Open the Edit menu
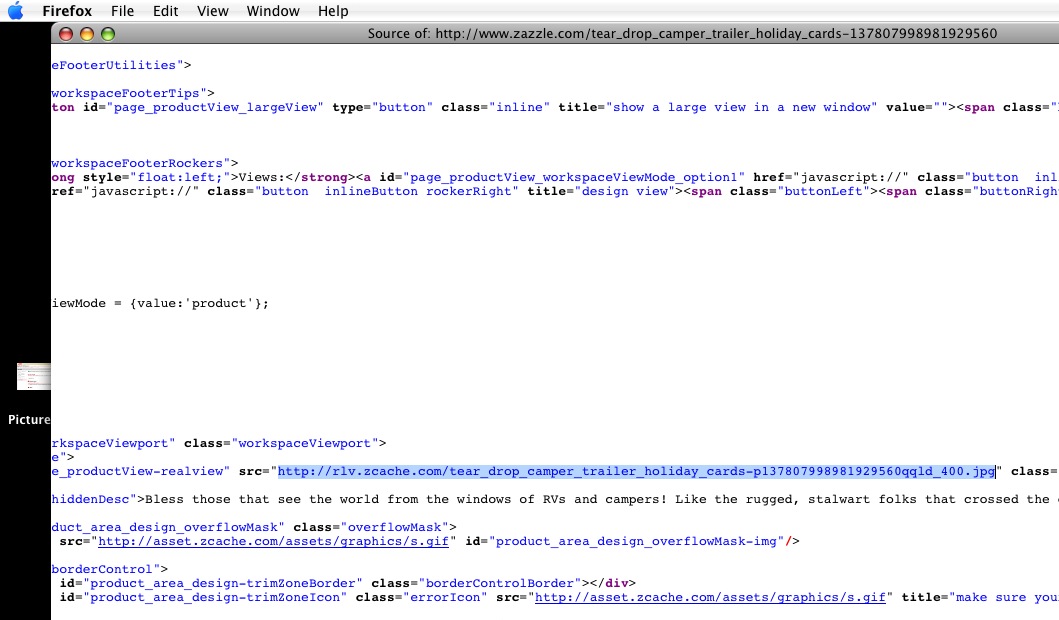This screenshot has height=620, width=1059. coord(165,11)
